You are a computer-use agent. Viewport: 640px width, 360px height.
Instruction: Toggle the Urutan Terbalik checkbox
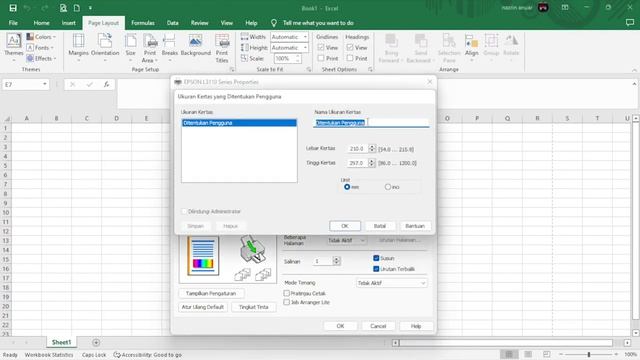point(376,269)
